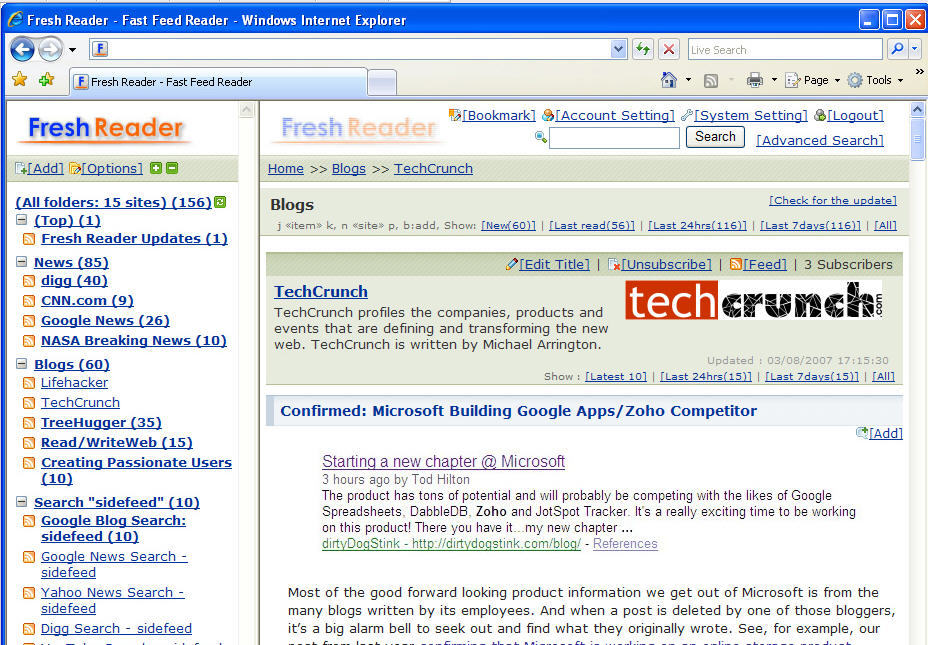Collapse the Blogs folder in the sidebar
This screenshot has width=928, height=645.
(22, 363)
